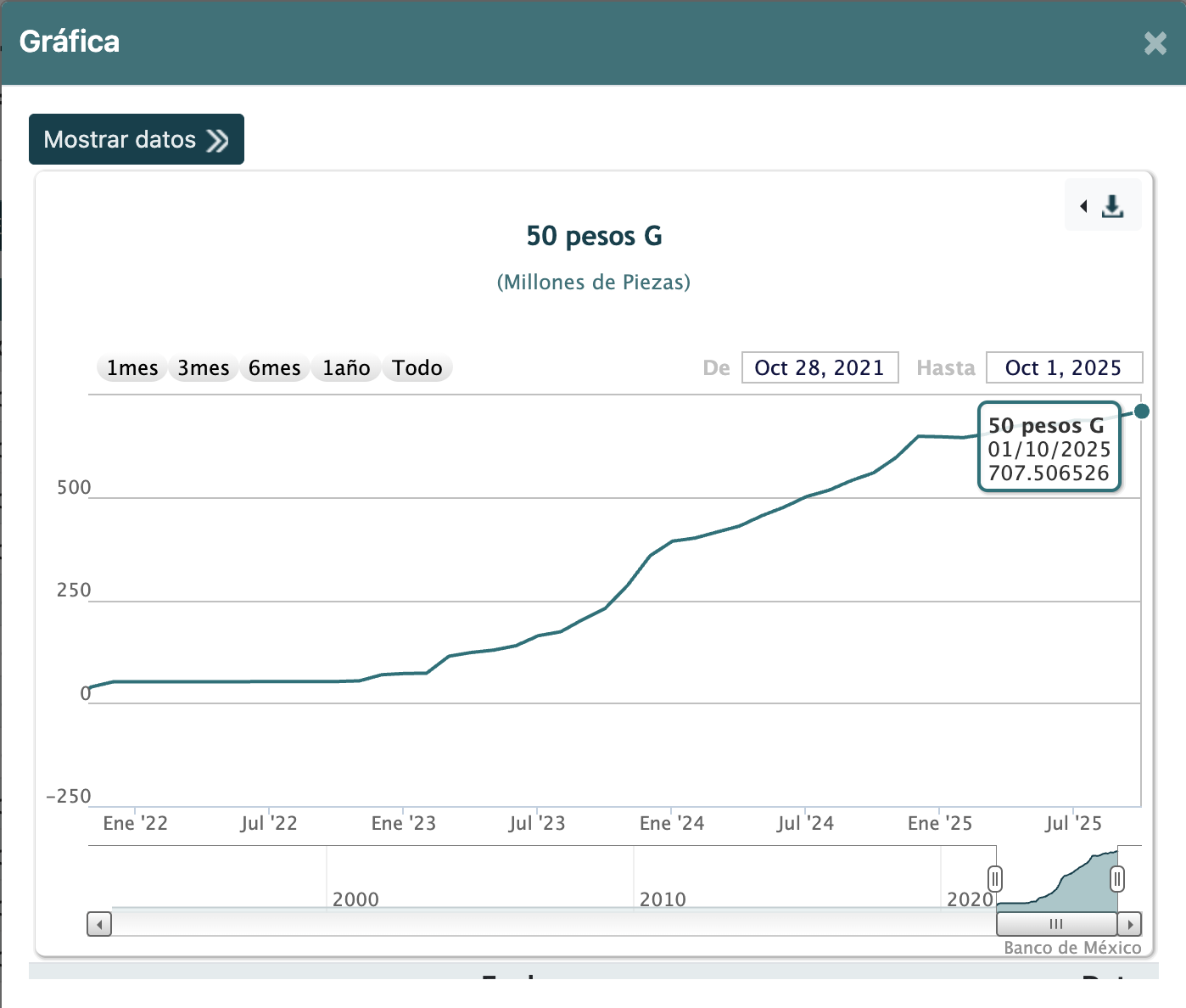Select the 3mes zoom range
This screenshot has height=1008, width=1186.
(204, 368)
